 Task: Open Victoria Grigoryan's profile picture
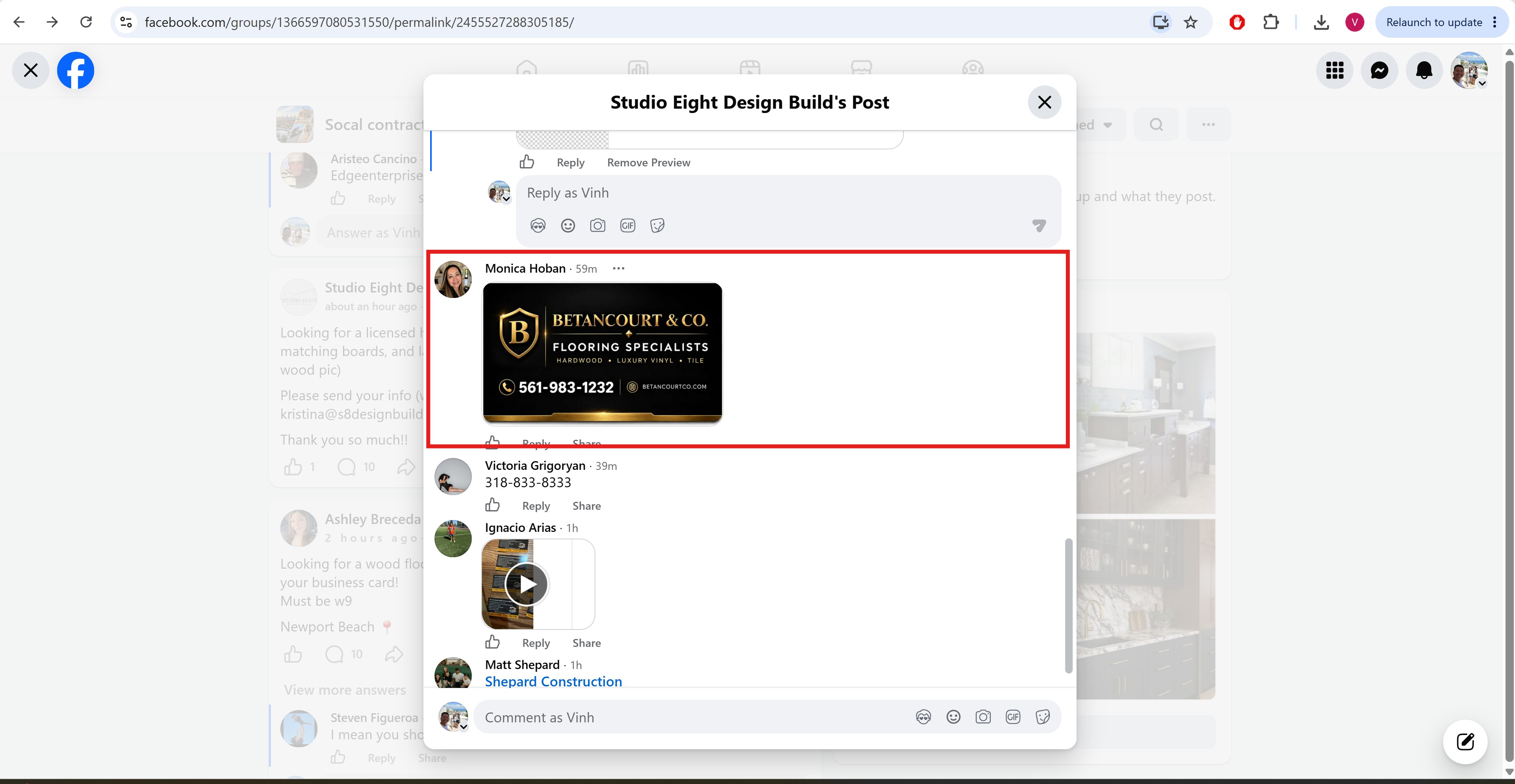coord(452,477)
